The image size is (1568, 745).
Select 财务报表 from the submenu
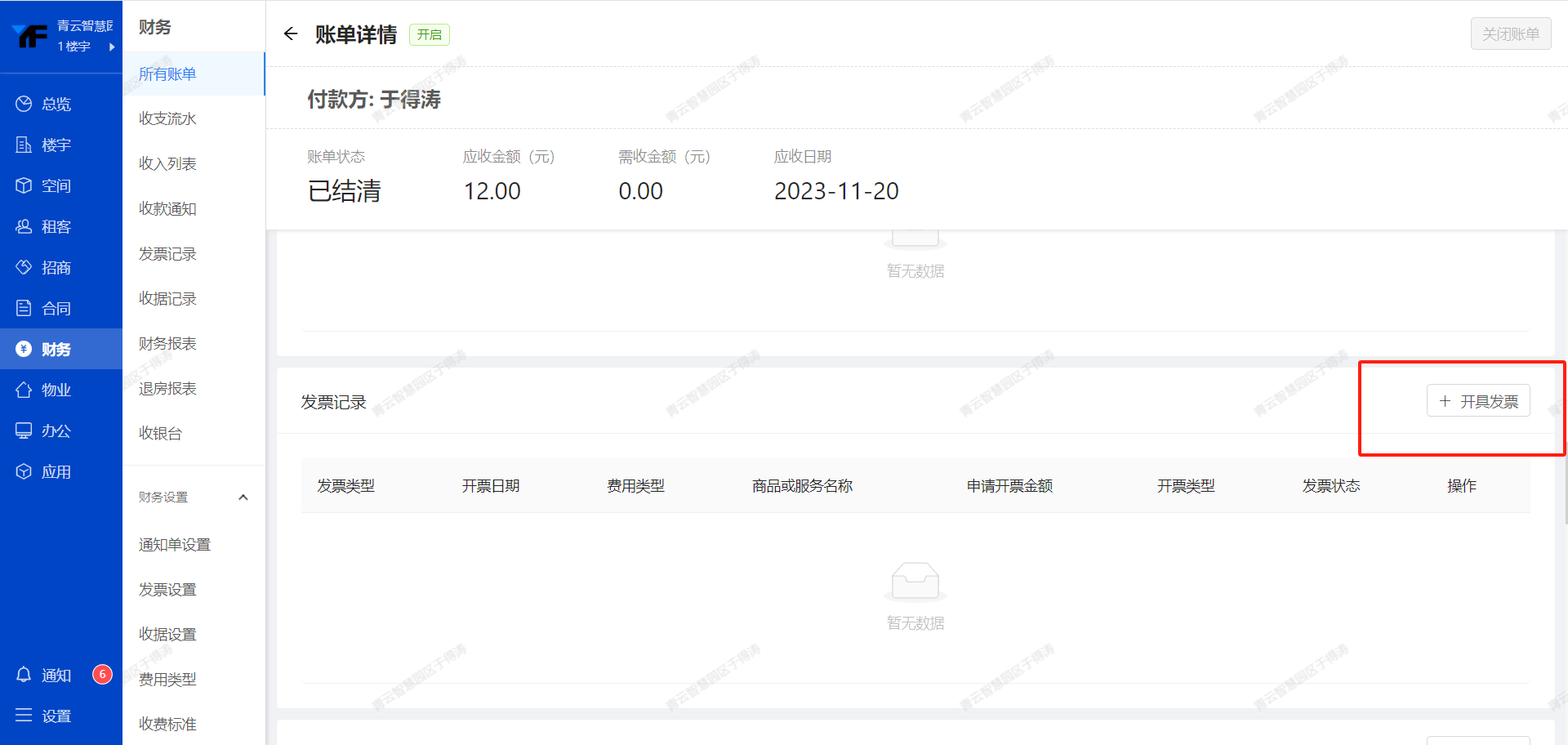(167, 343)
